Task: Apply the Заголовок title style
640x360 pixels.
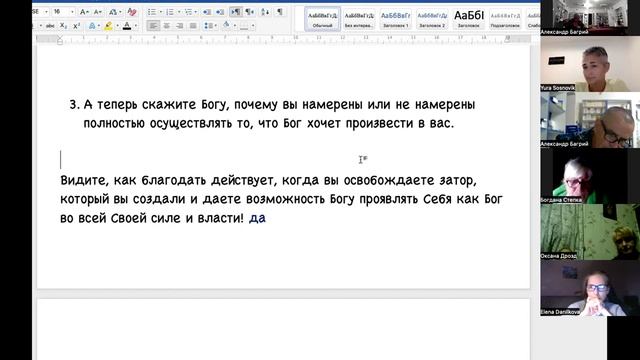Action: (x=469, y=19)
